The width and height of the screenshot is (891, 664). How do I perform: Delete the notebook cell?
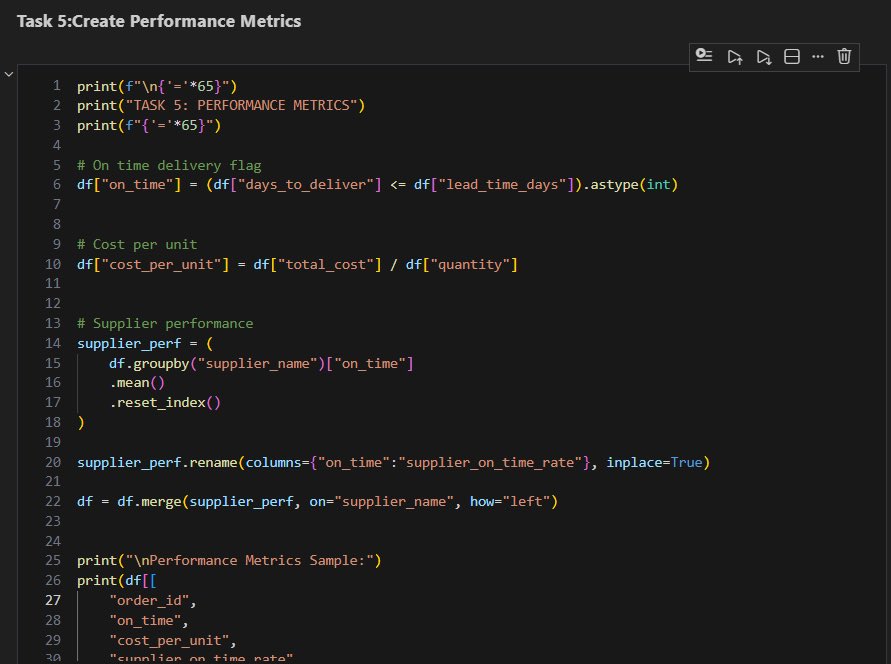click(844, 56)
